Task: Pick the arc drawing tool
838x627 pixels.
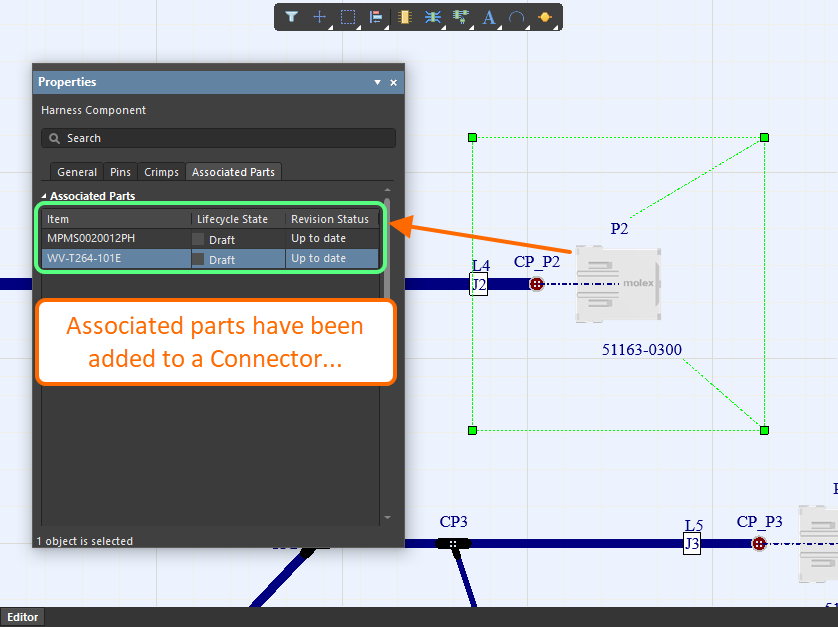Action: point(516,17)
